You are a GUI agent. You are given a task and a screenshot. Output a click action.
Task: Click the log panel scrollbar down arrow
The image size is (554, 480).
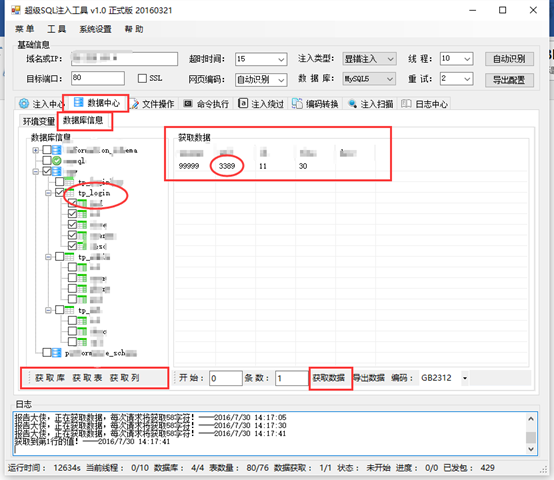(x=530, y=449)
